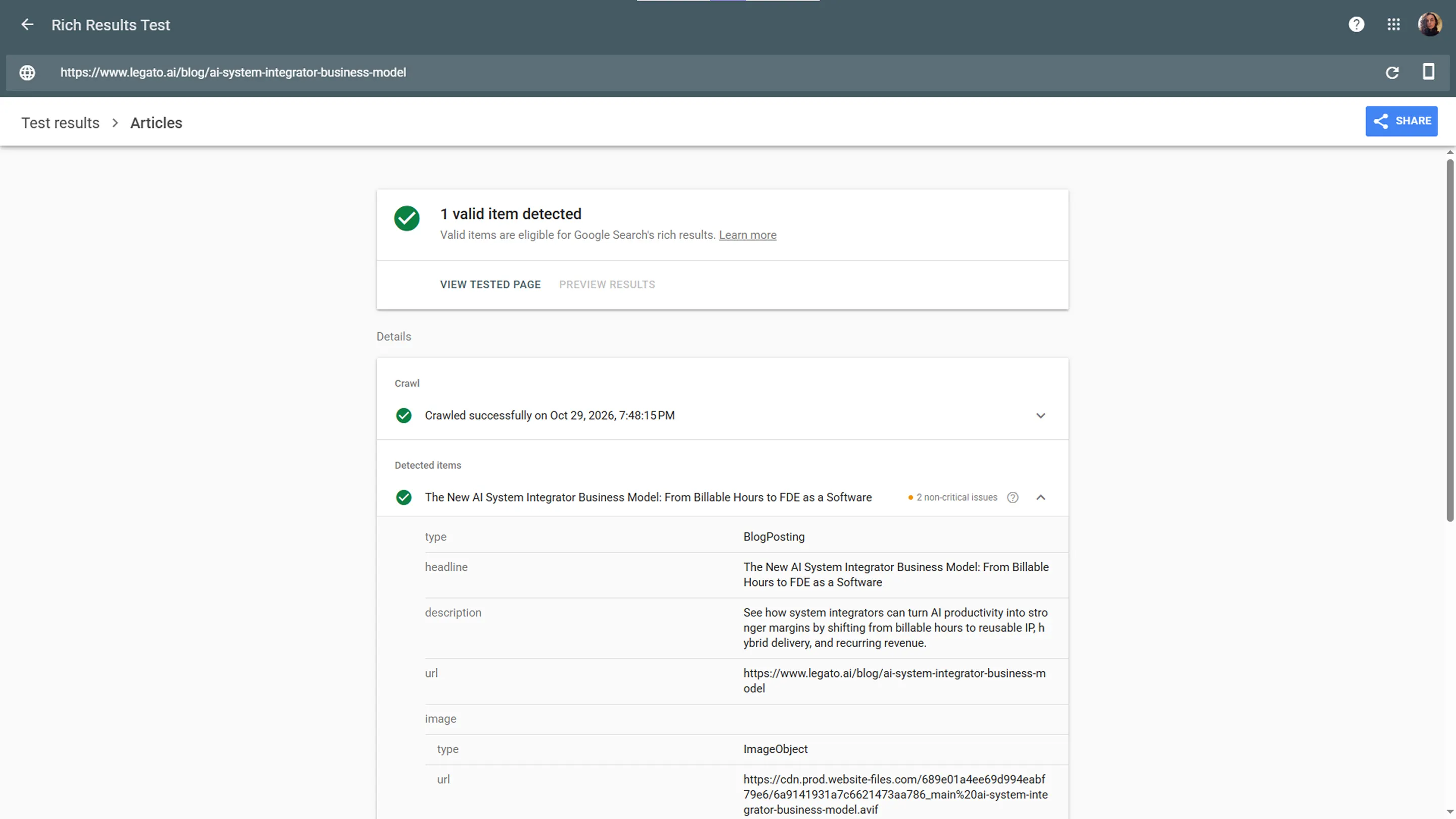Re-run test with the refresh icon
Screen dimensions: 1456x819
pyautogui.click(x=1392, y=72)
